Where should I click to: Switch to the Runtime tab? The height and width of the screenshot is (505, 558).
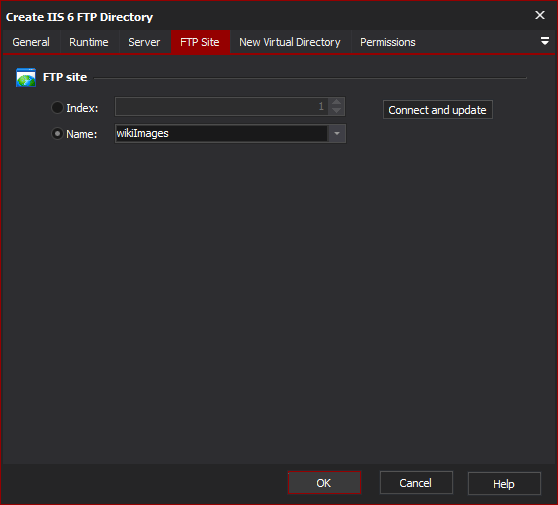89,42
